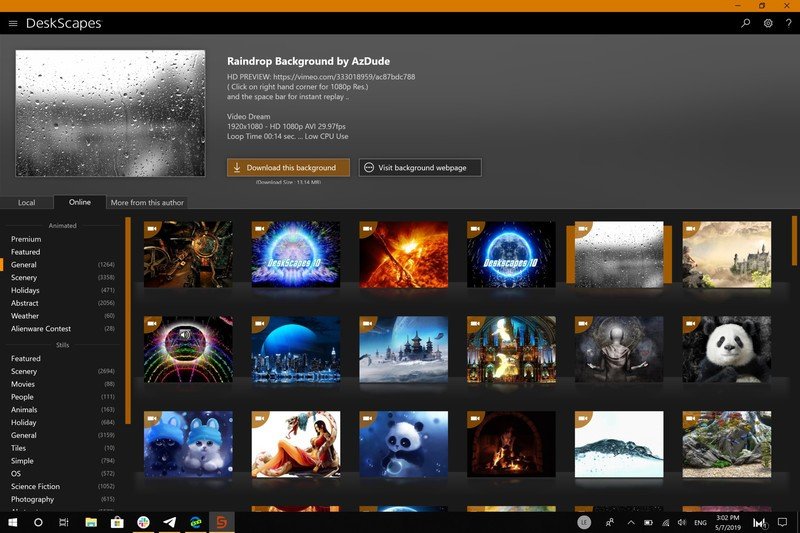Click the volume speaker tray icon

point(682,522)
